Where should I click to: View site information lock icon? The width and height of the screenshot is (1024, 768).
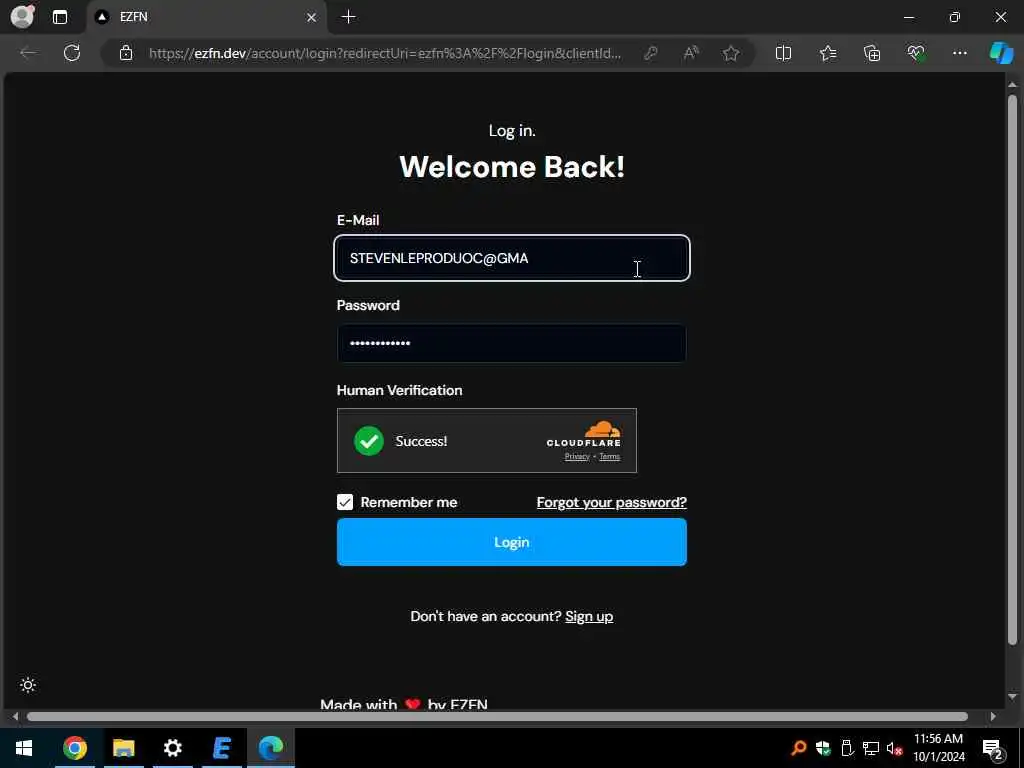(x=126, y=53)
